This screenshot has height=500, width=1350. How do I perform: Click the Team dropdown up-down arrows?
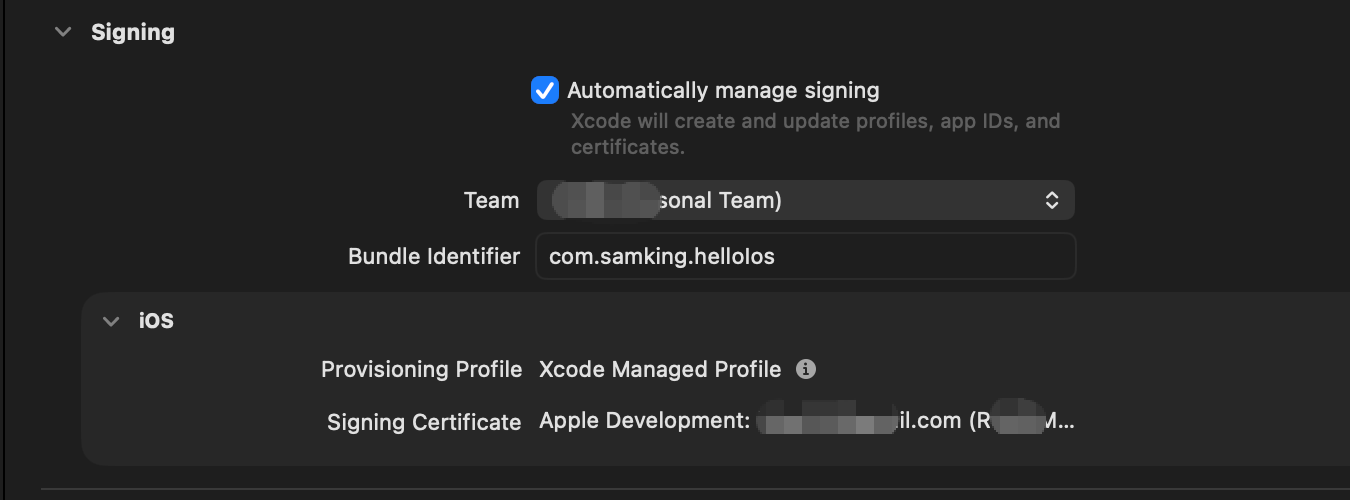click(1052, 200)
